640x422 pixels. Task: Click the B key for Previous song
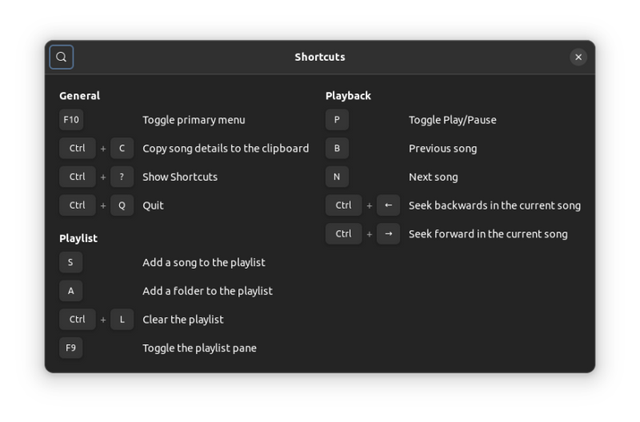pyautogui.click(x=337, y=148)
